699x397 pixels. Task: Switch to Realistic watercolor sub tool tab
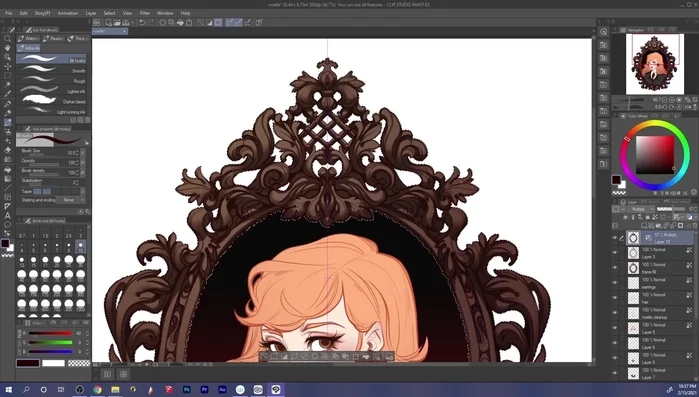click(x=53, y=39)
